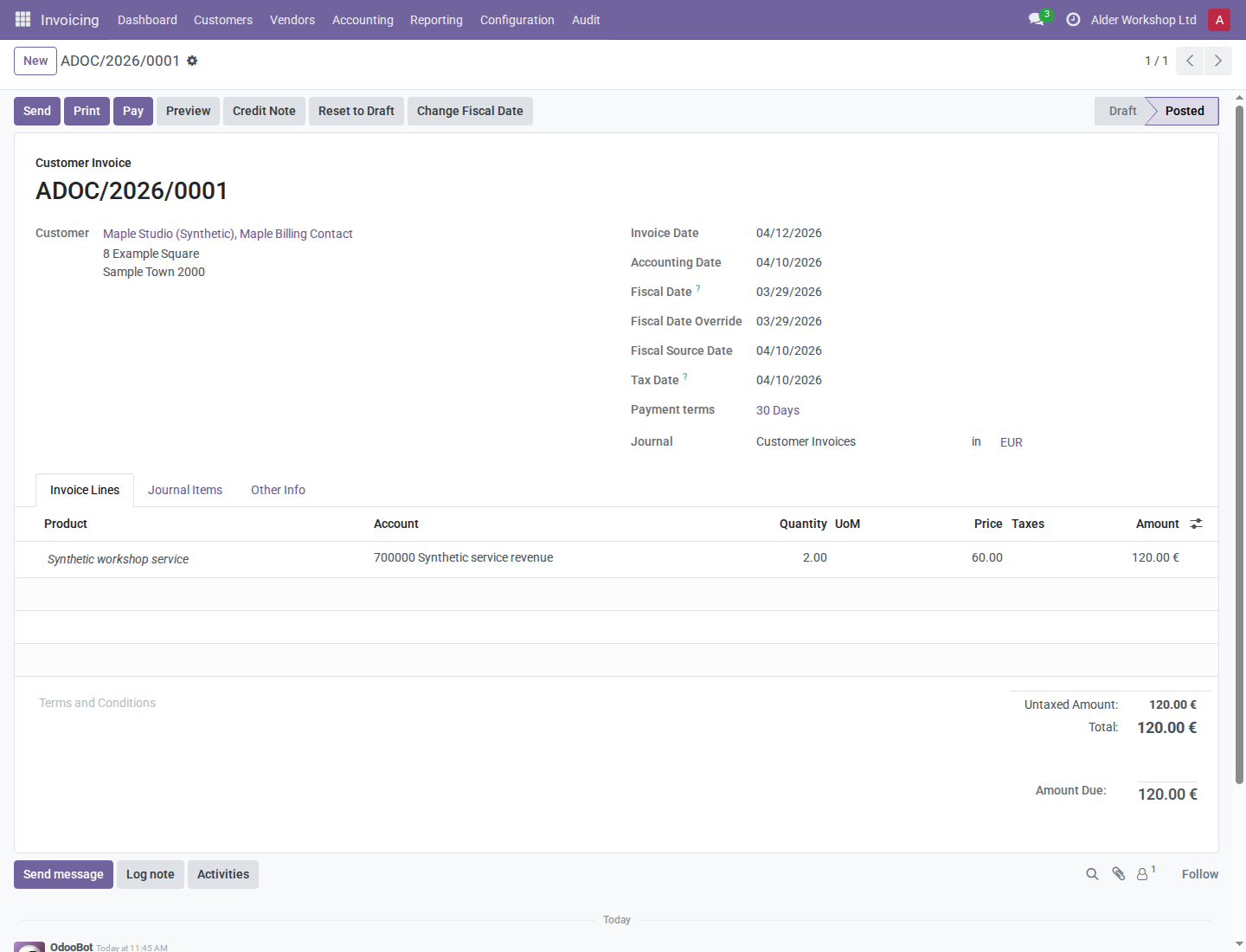Open the user avatar menu
The width and height of the screenshot is (1246, 952).
coord(1219,19)
